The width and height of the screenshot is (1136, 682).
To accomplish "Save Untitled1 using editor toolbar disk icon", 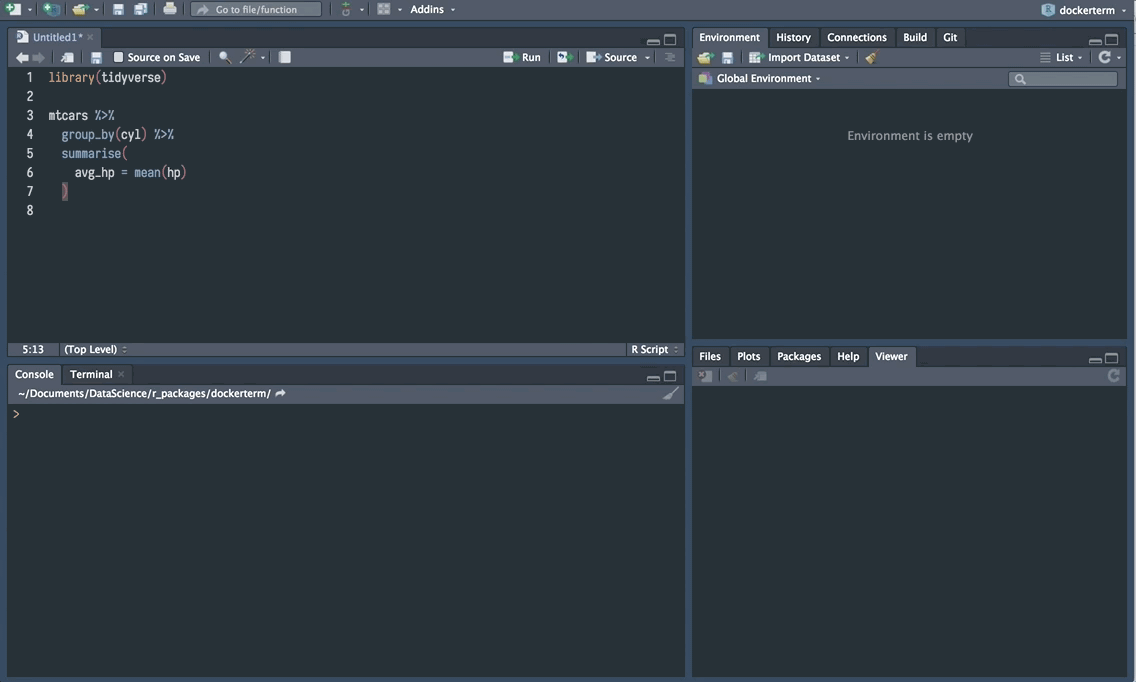I will point(96,57).
